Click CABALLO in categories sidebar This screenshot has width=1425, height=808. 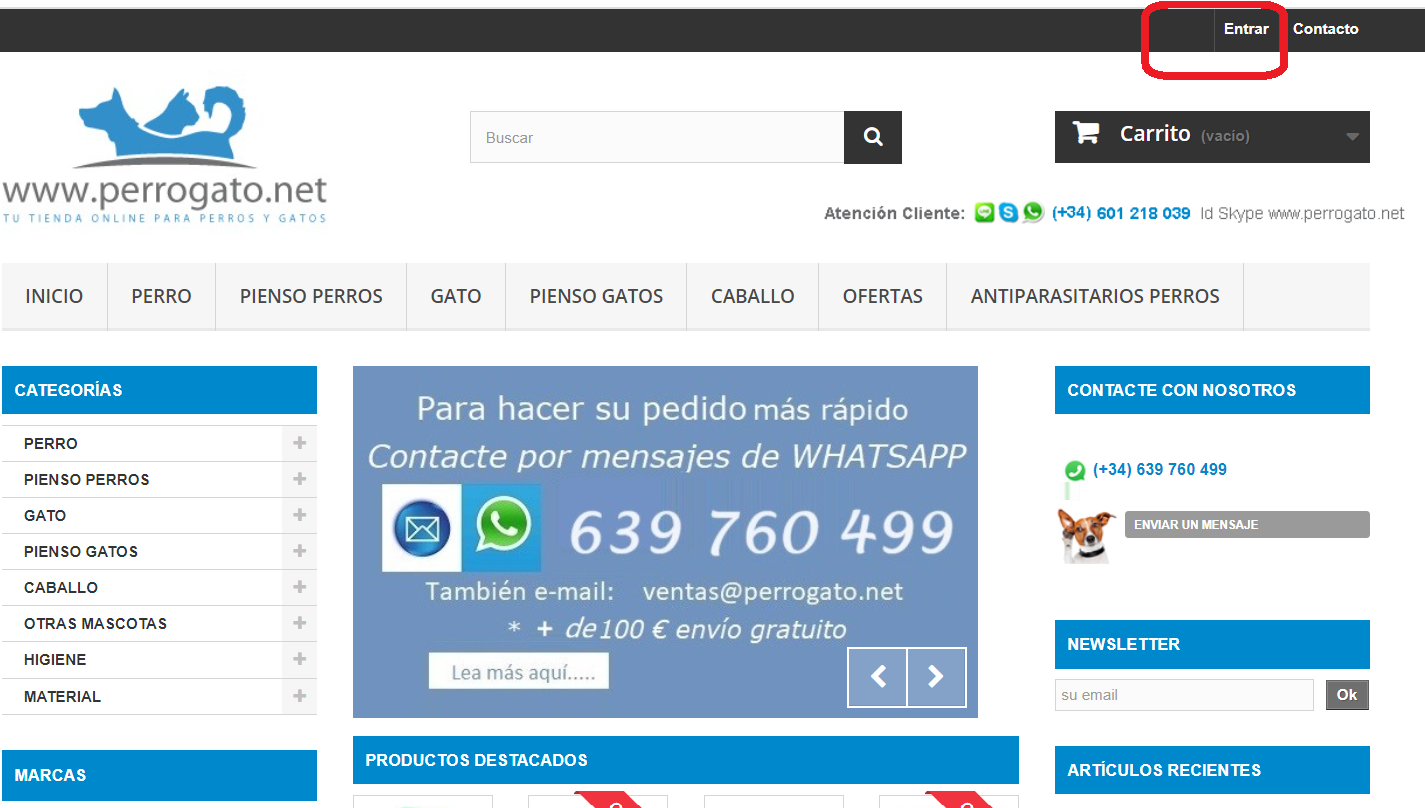pos(61,587)
